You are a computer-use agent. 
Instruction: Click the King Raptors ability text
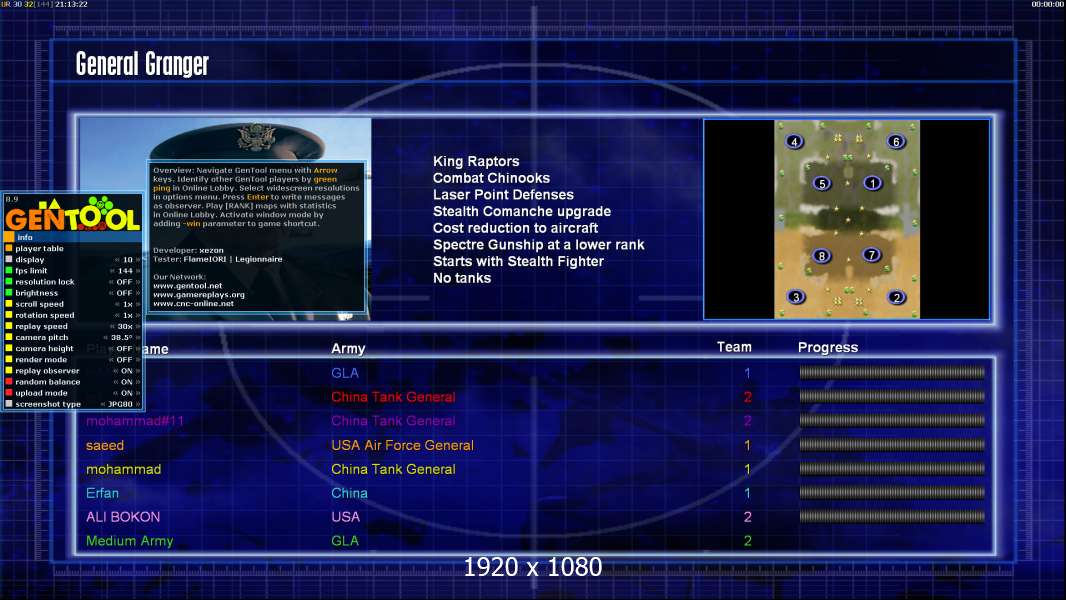(476, 161)
